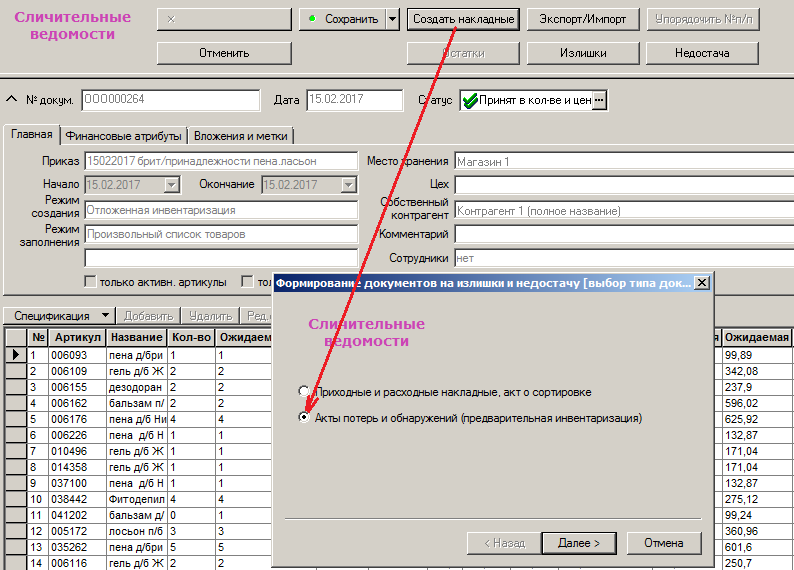
Task: Close the Формирование документов dialog
Action: click(701, 283)
